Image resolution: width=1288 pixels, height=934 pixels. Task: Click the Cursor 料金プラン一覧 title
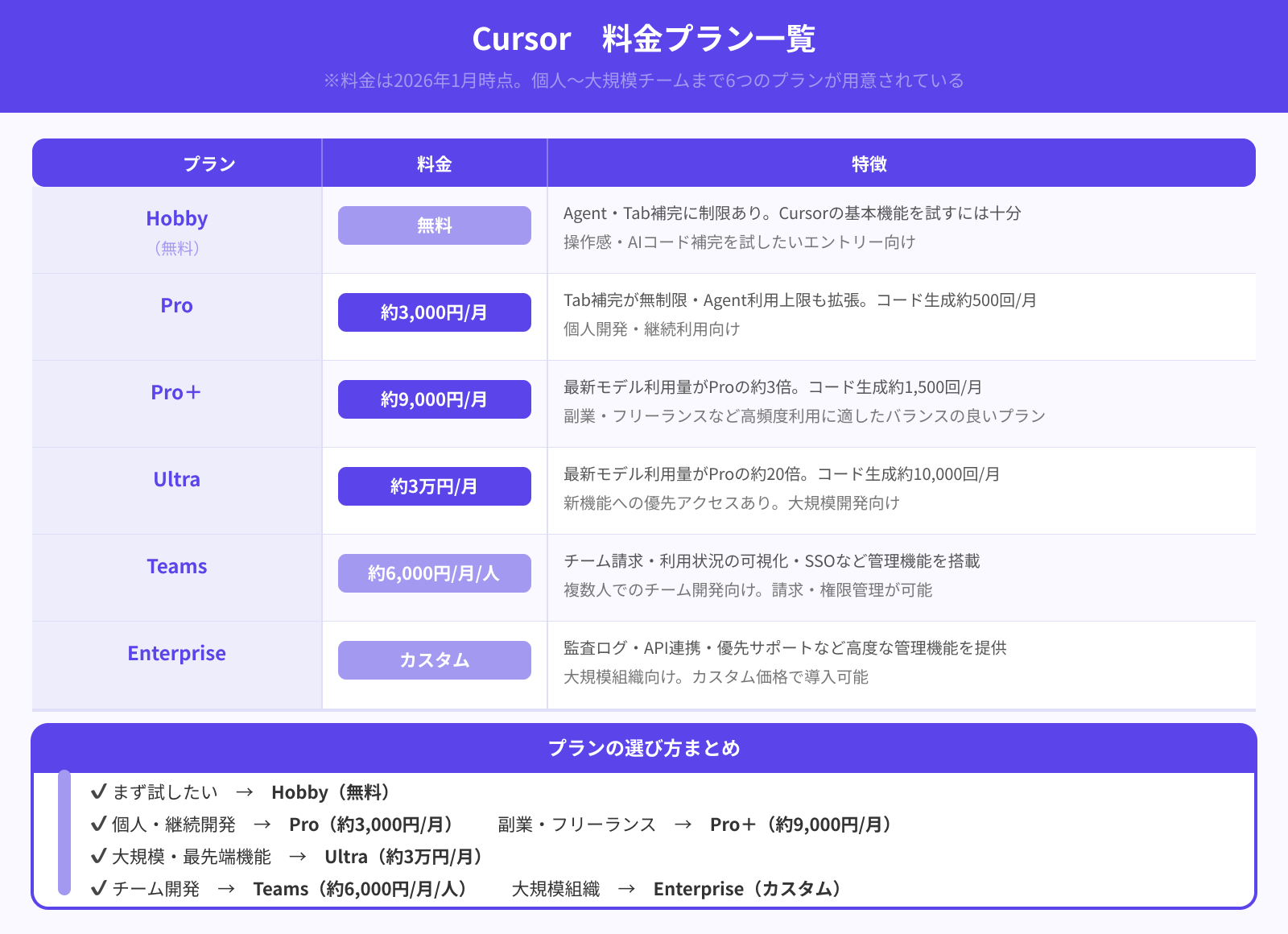pyautogui.click(x=644, y=38)
